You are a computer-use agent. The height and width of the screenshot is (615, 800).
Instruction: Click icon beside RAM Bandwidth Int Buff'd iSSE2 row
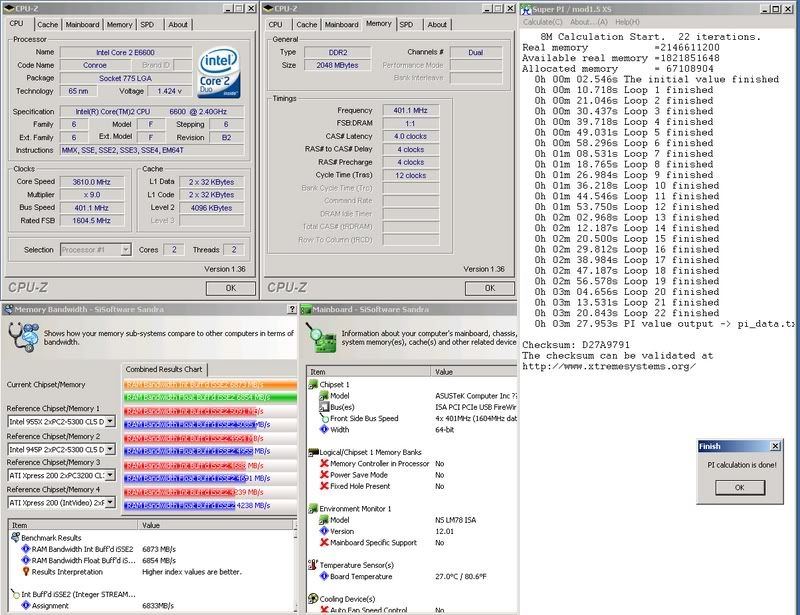coord(26,549)
